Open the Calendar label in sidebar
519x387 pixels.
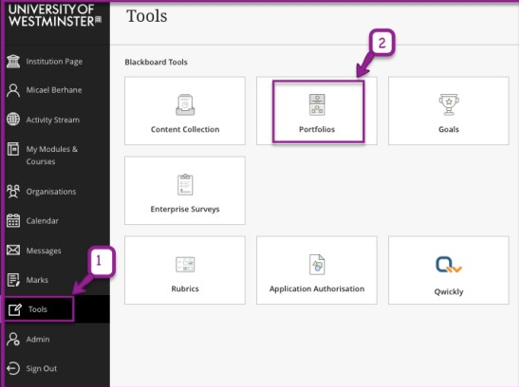click(x=42, y=221)
